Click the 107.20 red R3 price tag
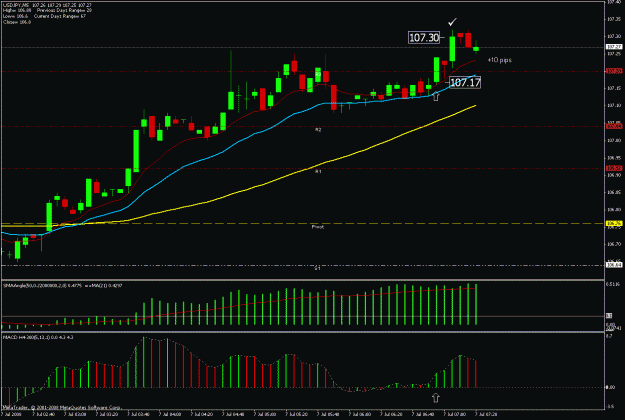The height and width of the screenshot is (420, 625). pos(614,71)
